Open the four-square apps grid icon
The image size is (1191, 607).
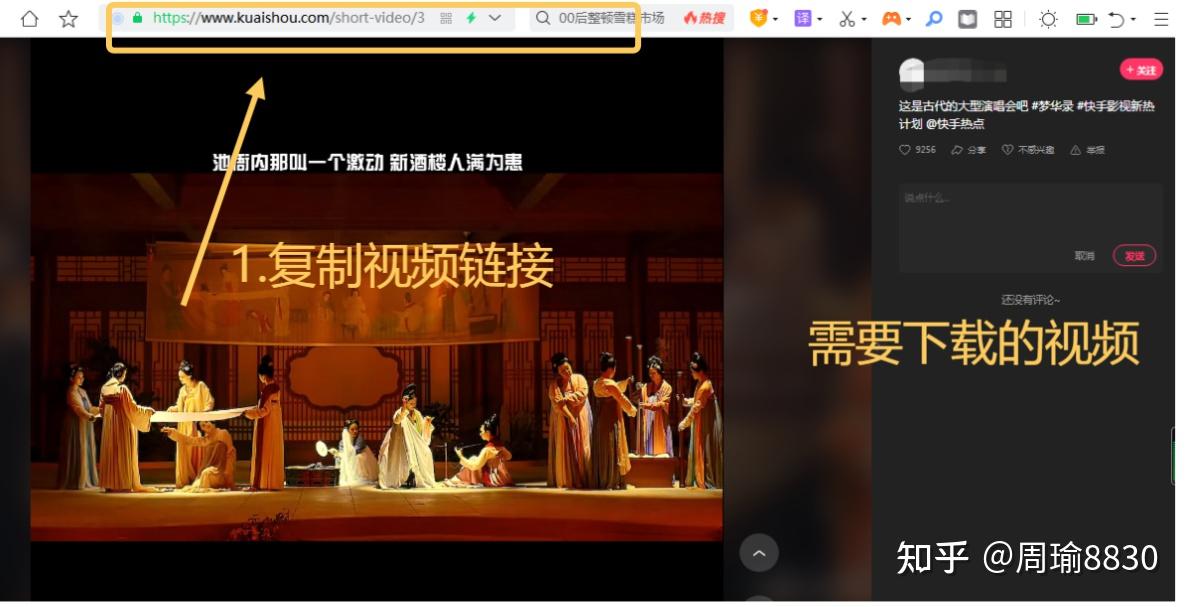point(1003,19)
